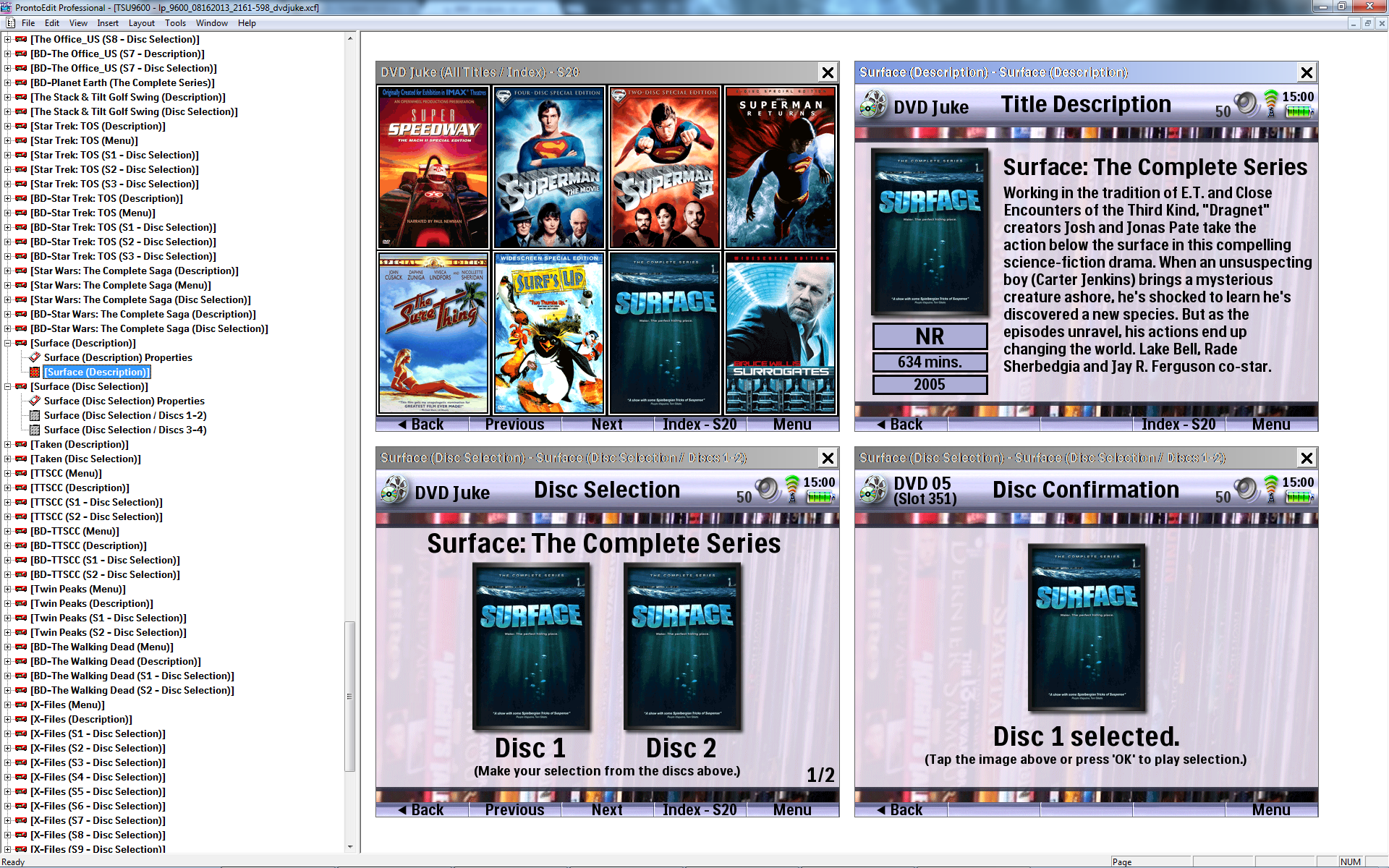The image size is (1389, 868).
Task: Open the Layout menu
Action: (142, 23)
